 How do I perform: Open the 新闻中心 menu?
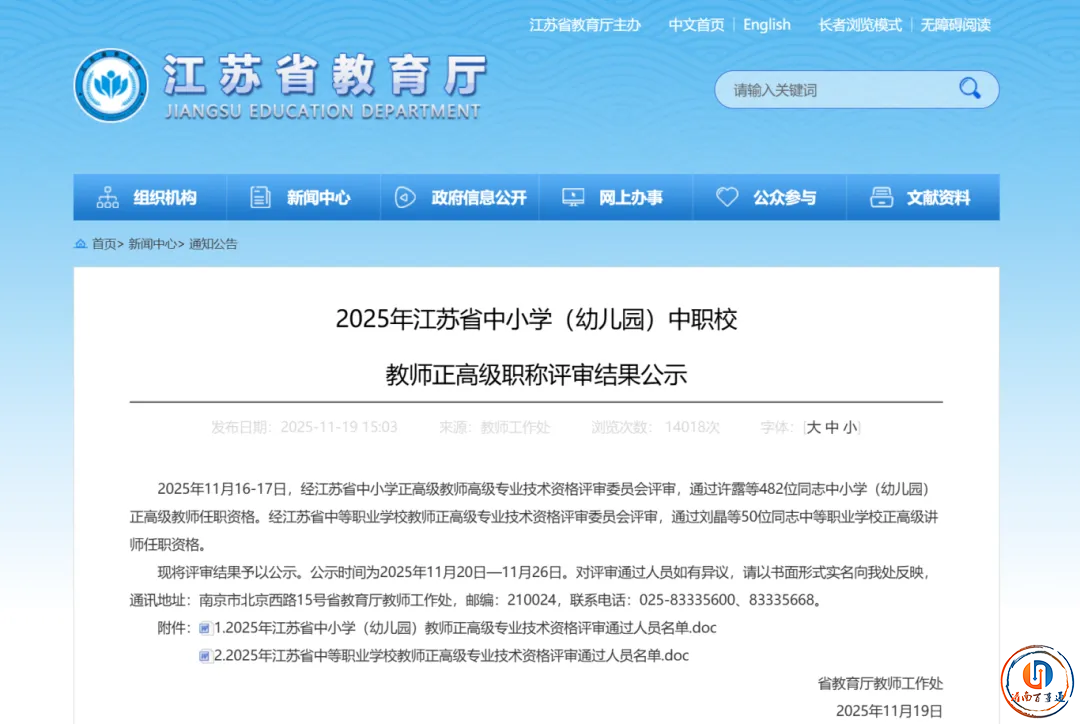tap(318, 198)
